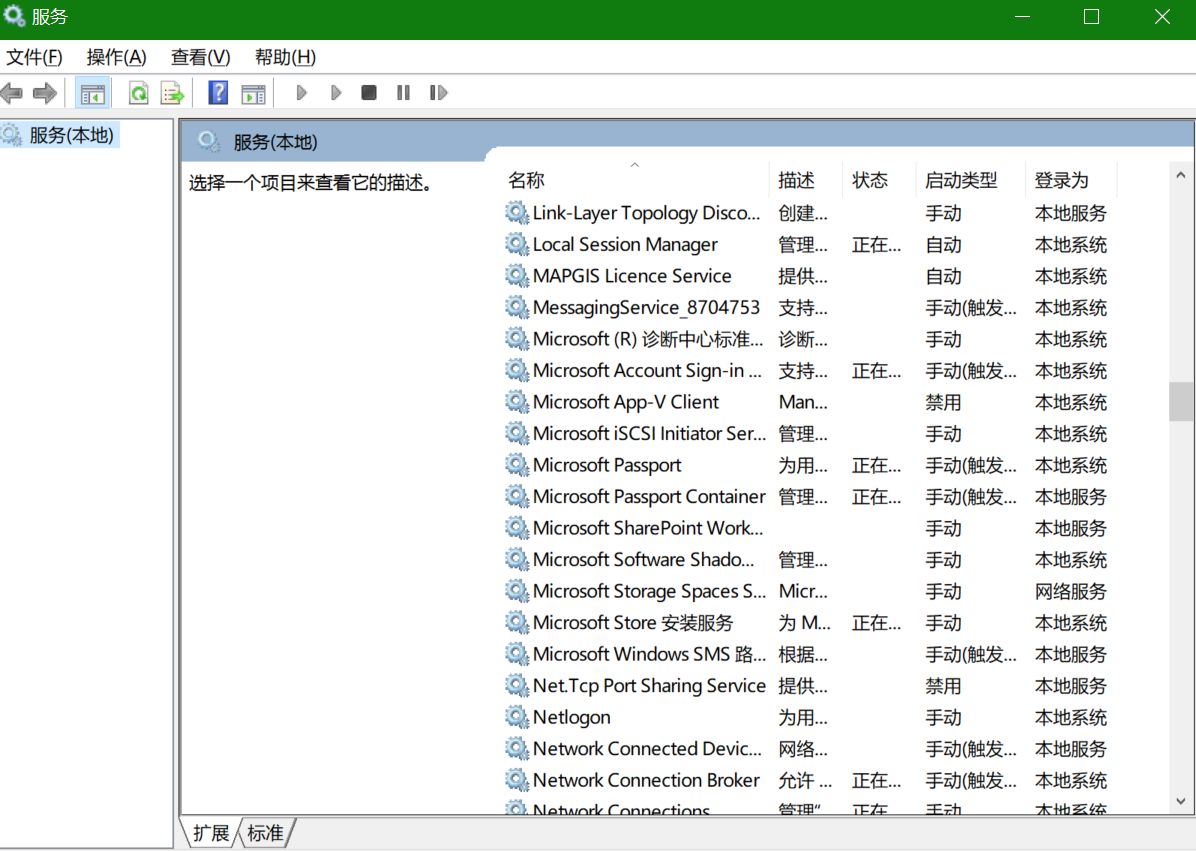Click gear icon beside Netlogon
1196x851 pixels.
[x=517, y=717]
